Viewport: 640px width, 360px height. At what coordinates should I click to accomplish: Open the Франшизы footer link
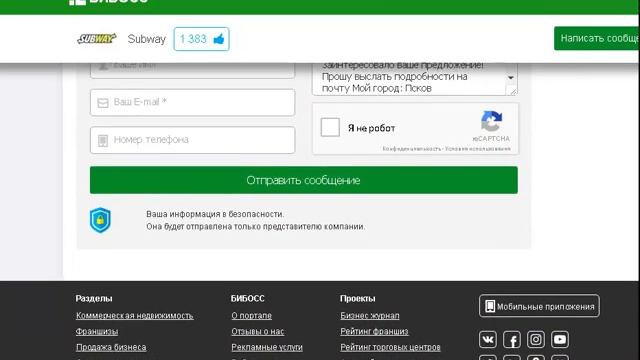point(97,331)
